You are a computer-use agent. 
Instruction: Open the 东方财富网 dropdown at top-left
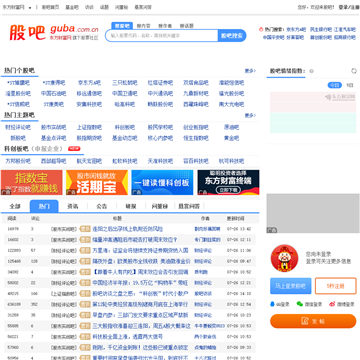17,7
